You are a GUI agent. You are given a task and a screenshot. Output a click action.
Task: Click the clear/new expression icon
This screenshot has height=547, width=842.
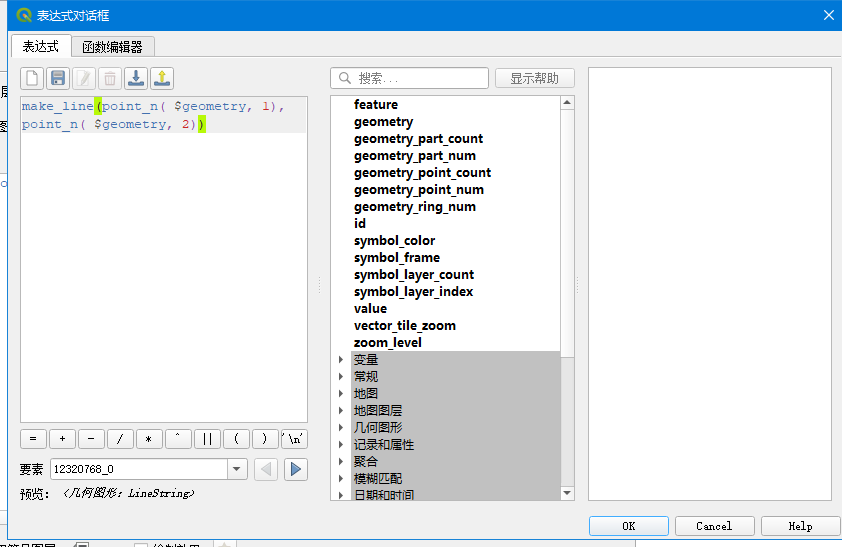[33, 78]
